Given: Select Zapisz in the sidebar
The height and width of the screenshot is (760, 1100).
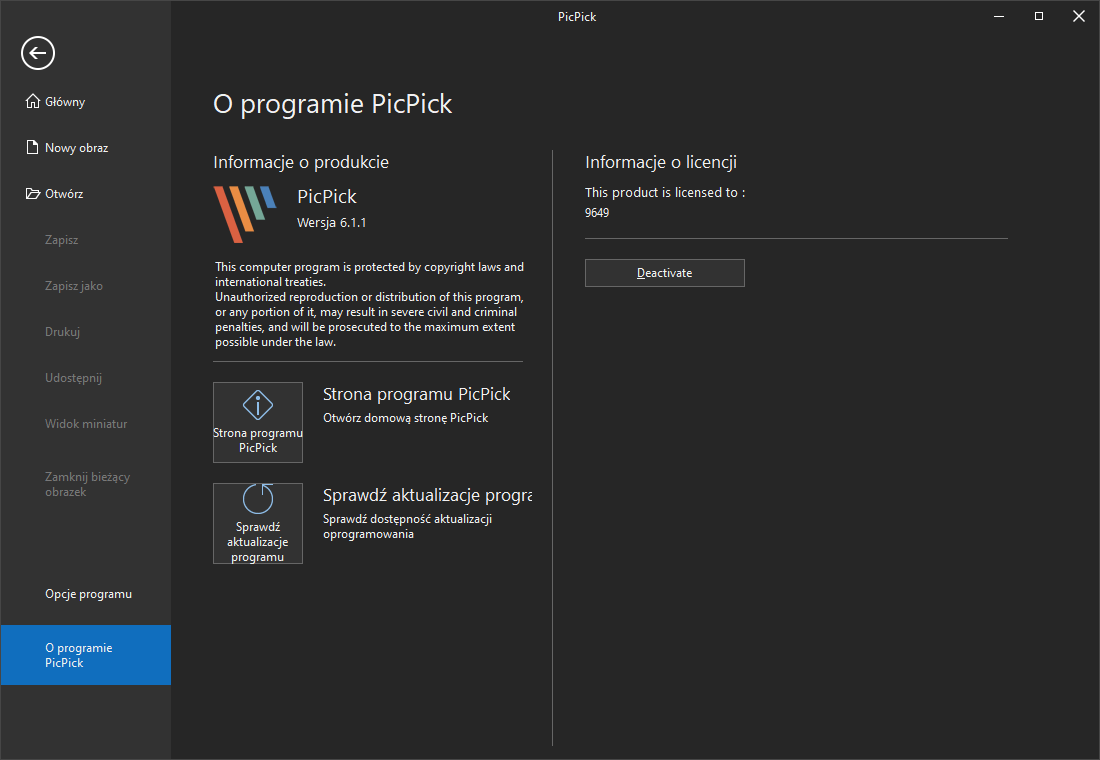Looking at the screenshot, I should 62,240.
